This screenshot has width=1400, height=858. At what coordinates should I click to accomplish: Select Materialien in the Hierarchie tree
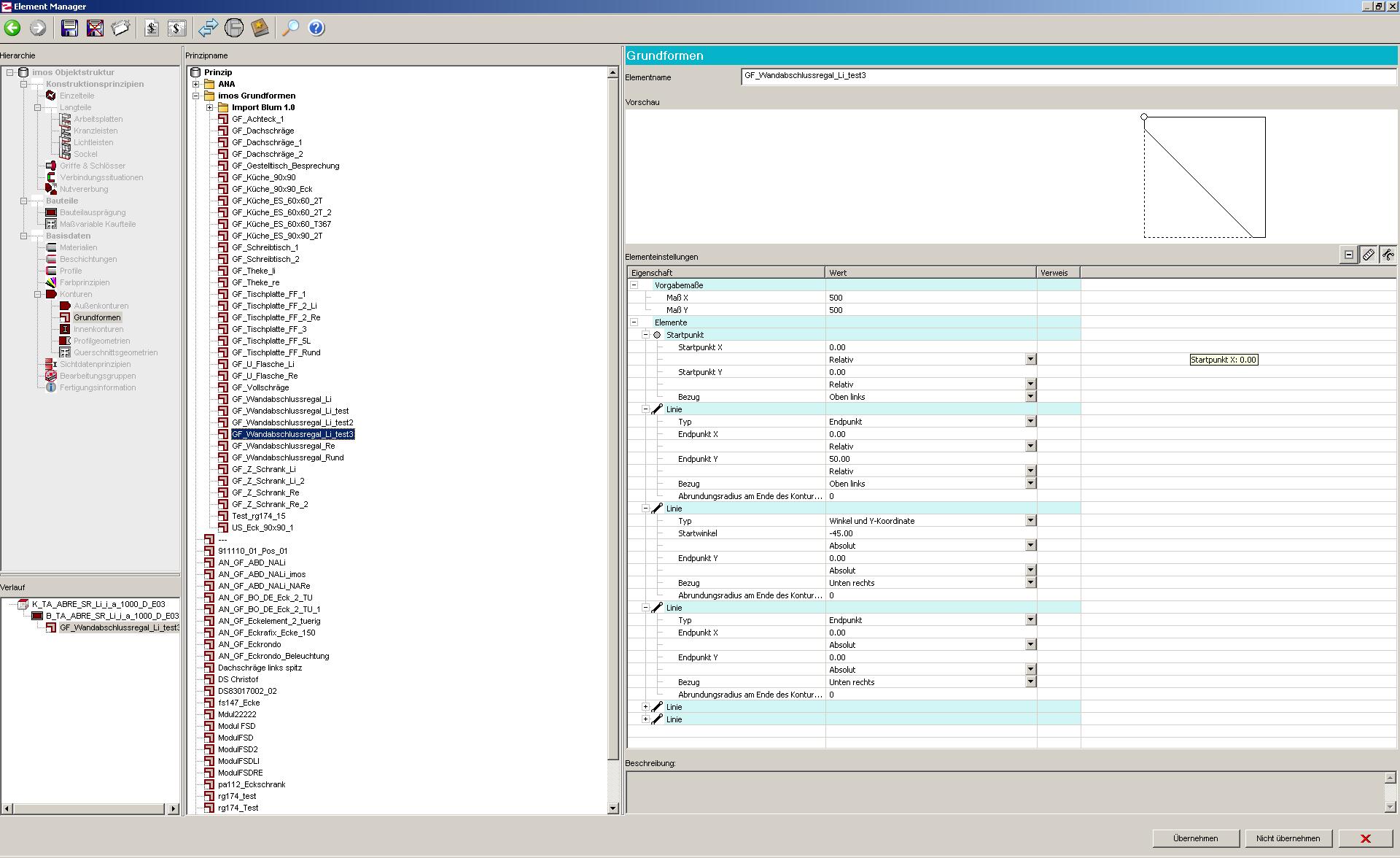click(x=78, y=247)
